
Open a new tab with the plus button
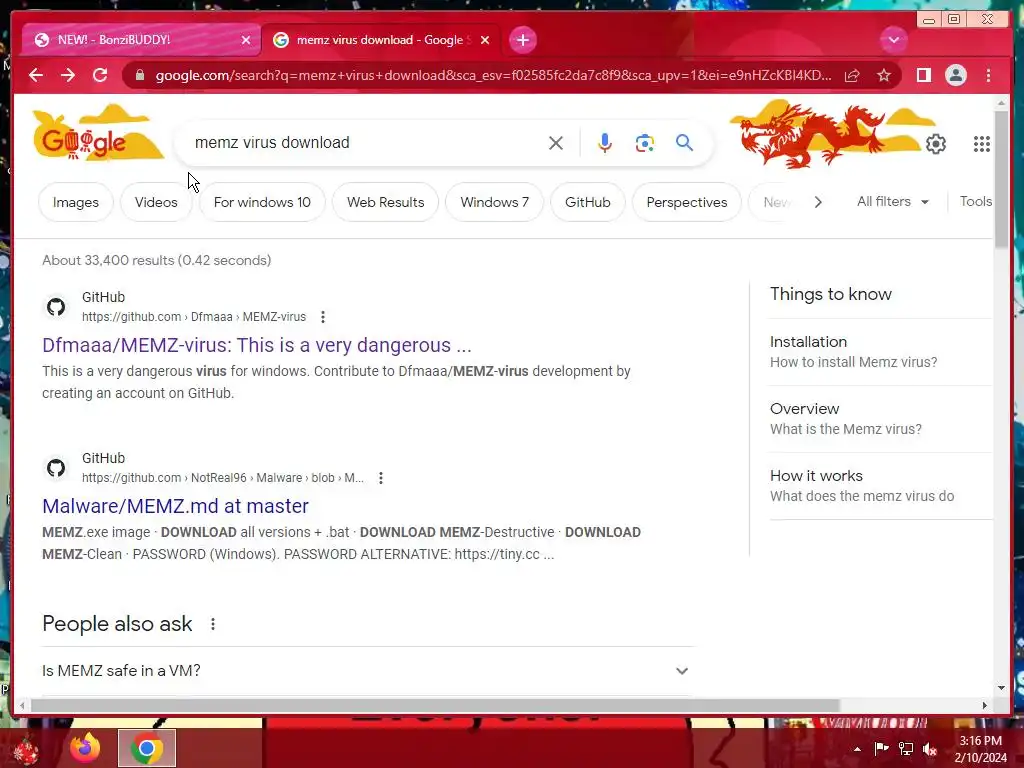pyautogui.click(x=522, y=40)
